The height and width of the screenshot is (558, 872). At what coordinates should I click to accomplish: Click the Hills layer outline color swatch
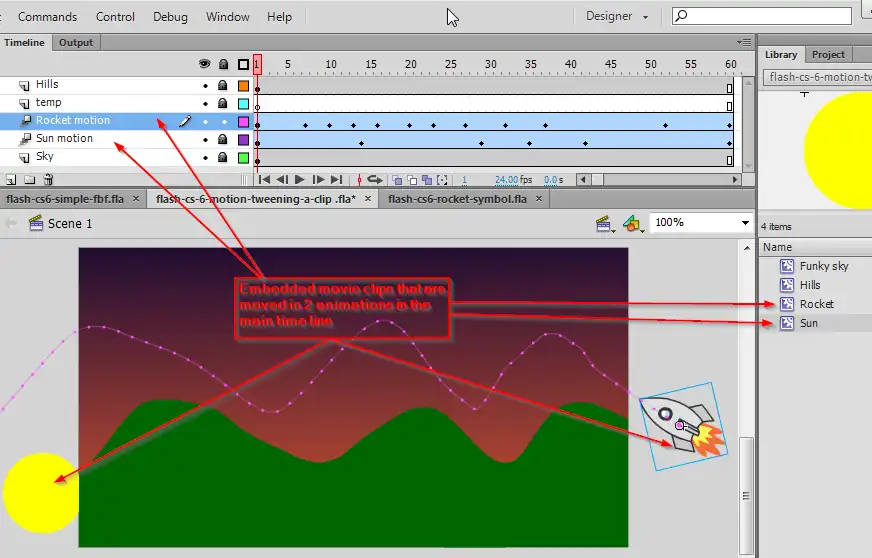pos(243,85)
